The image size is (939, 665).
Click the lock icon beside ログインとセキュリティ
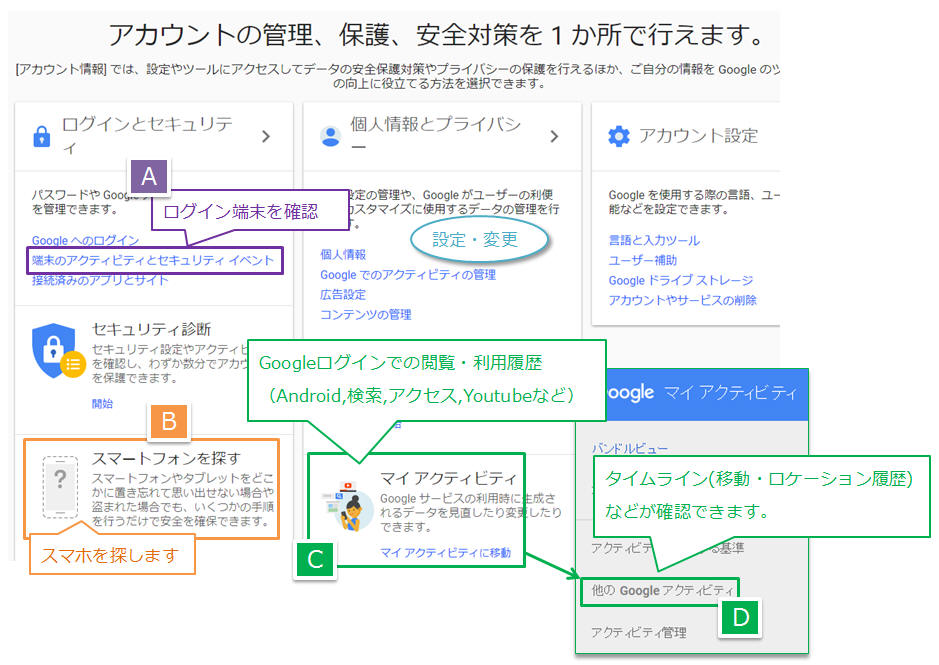(41, 136)
